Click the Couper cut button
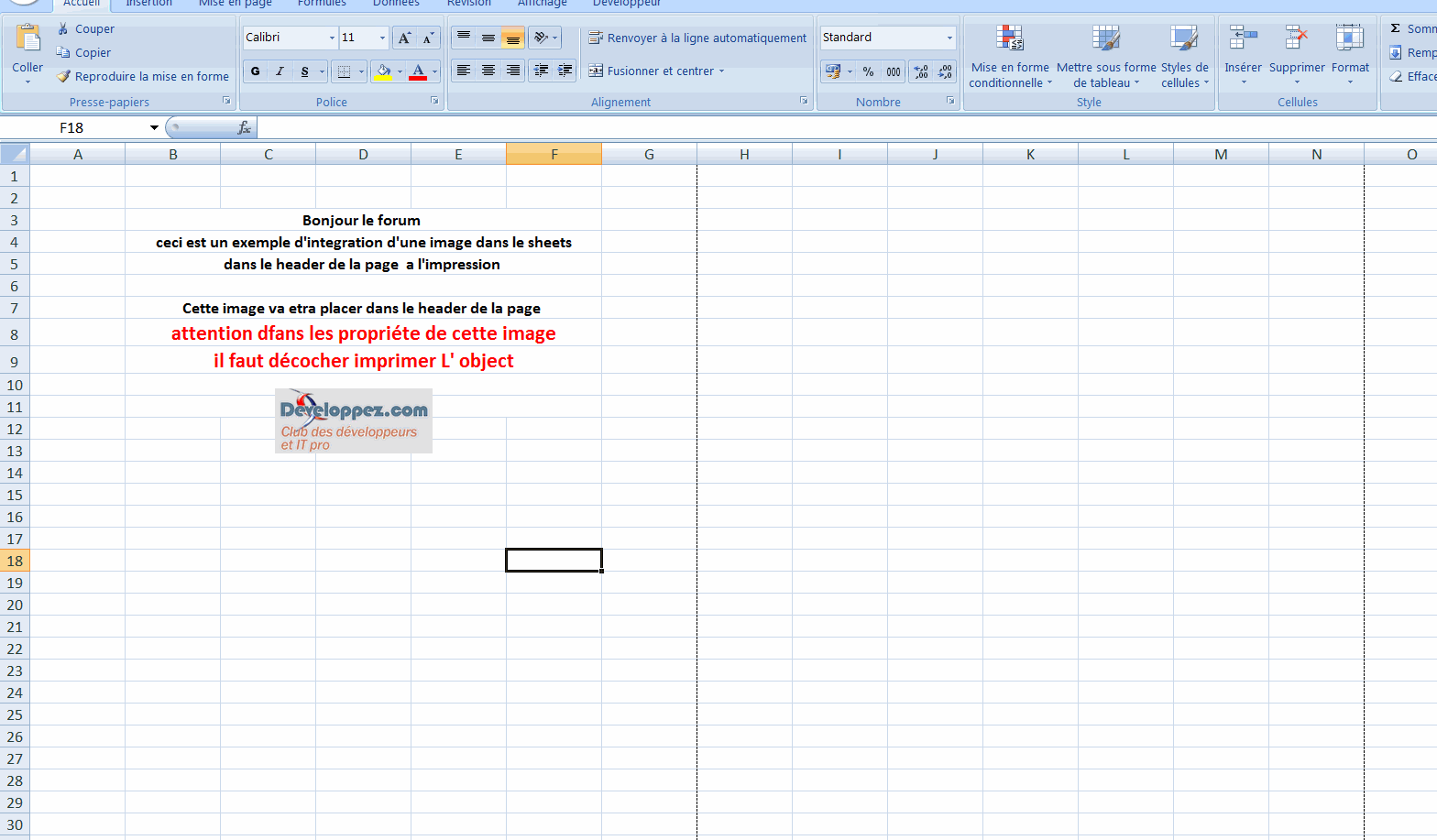Screen dimensions: 1437x840 [85, 29]
